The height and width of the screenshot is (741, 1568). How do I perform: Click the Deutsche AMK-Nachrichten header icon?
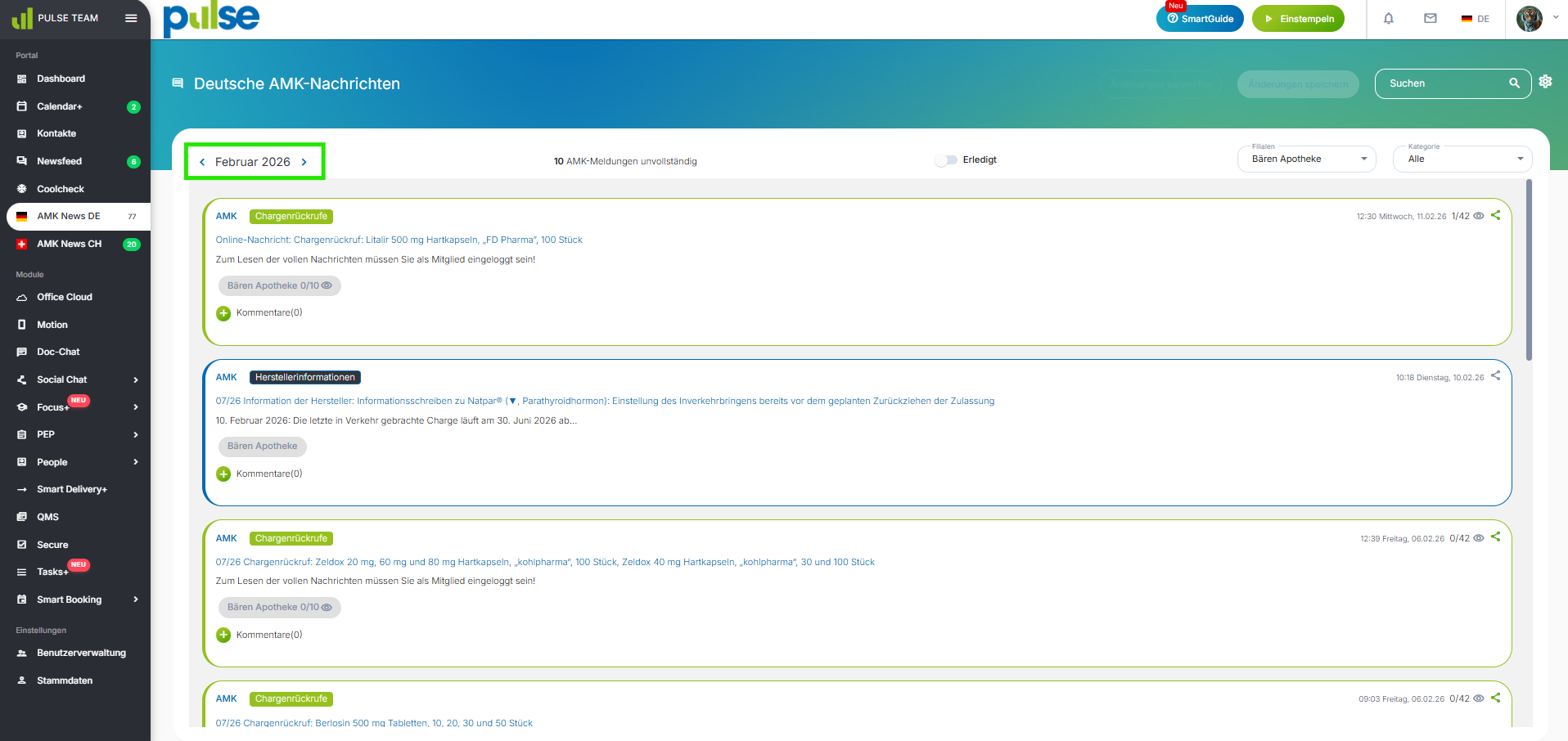pyautogui.click(x=178, y=83)
